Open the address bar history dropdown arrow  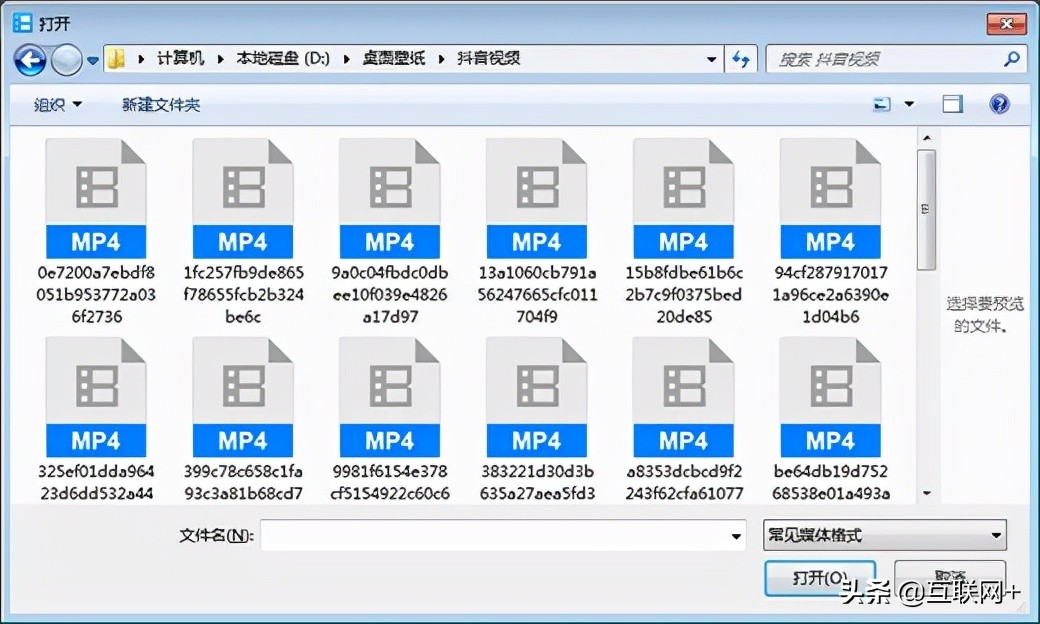point(711,58)
